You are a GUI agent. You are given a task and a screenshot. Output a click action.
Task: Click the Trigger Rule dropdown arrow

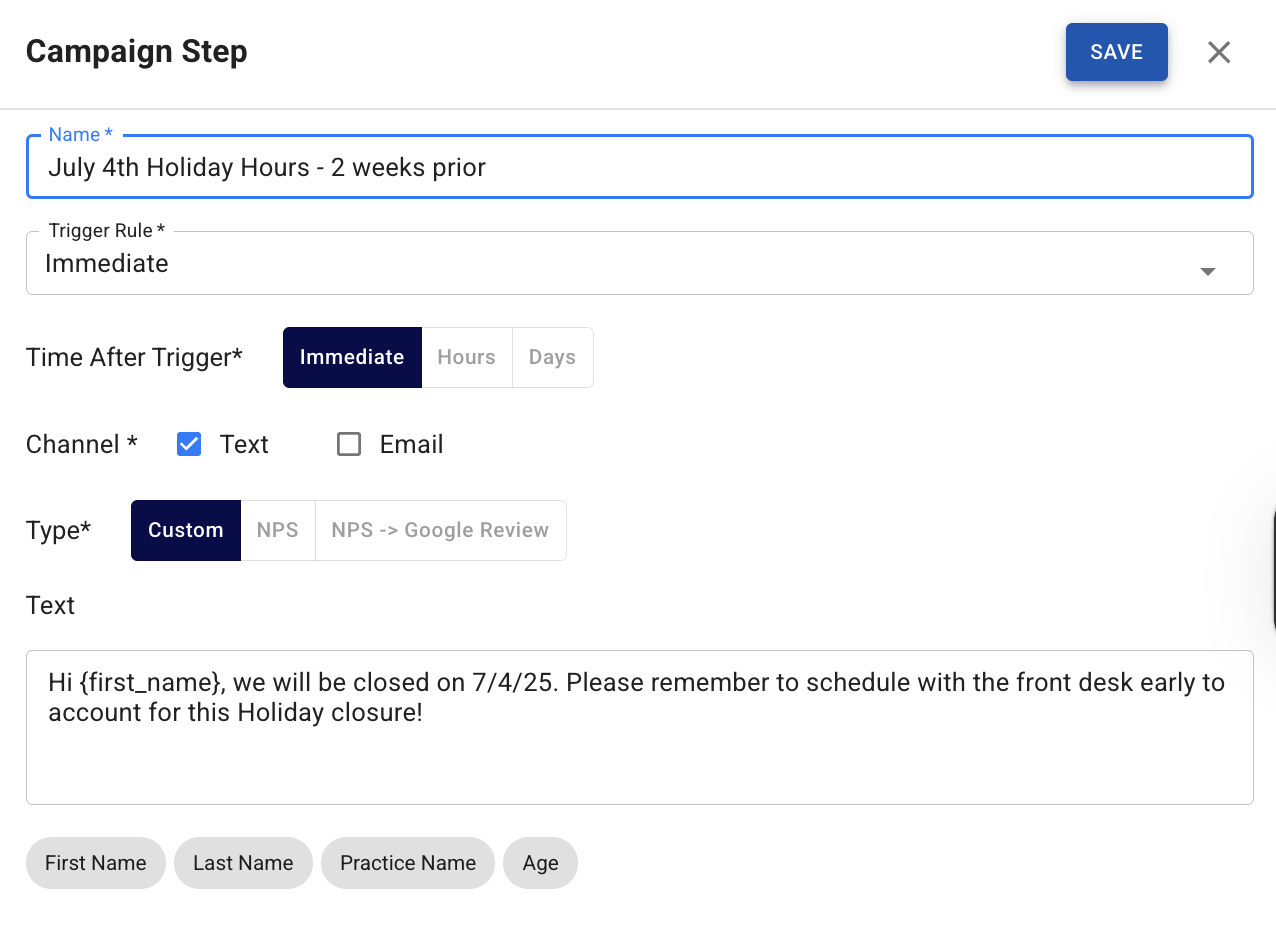click(1207, 271)
